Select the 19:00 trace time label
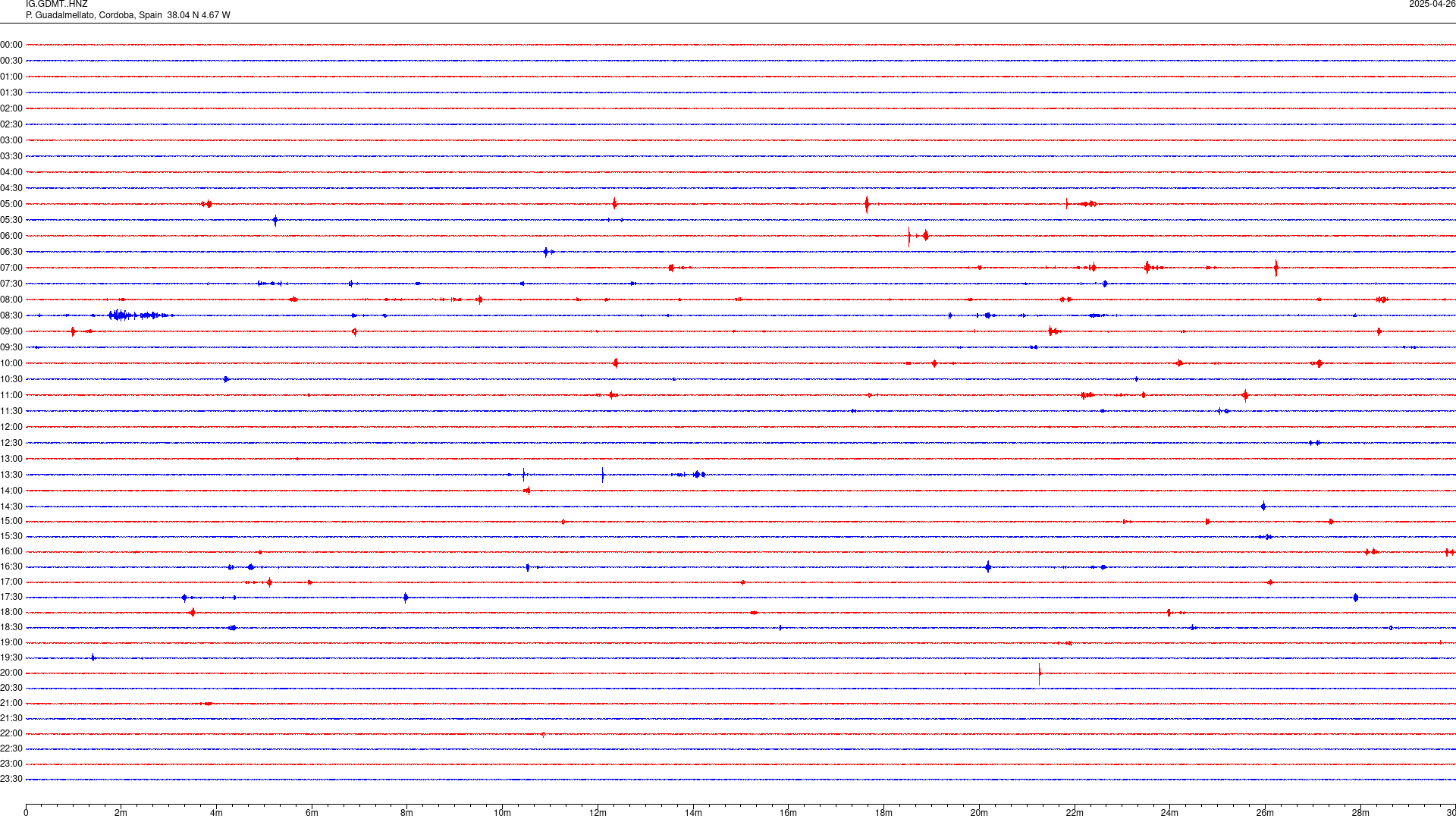 click(x=11, y=642)
